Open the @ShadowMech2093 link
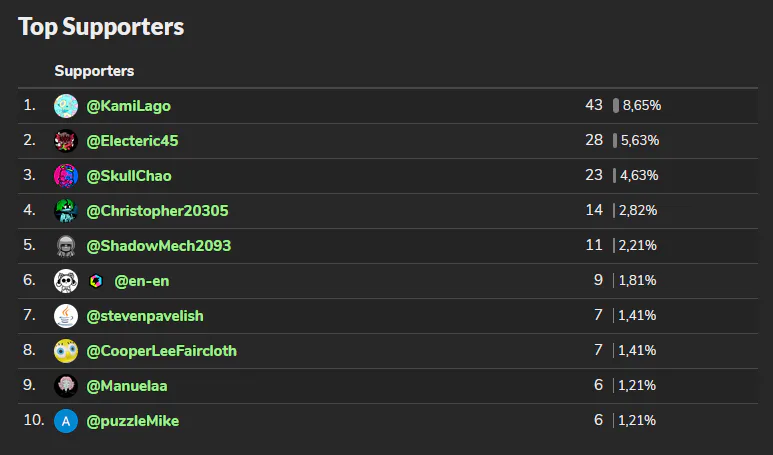This screenshot has height=455, width=773. 159,246
